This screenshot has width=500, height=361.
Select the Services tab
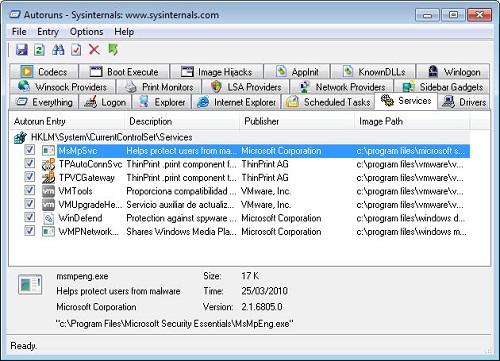[406, 101]
